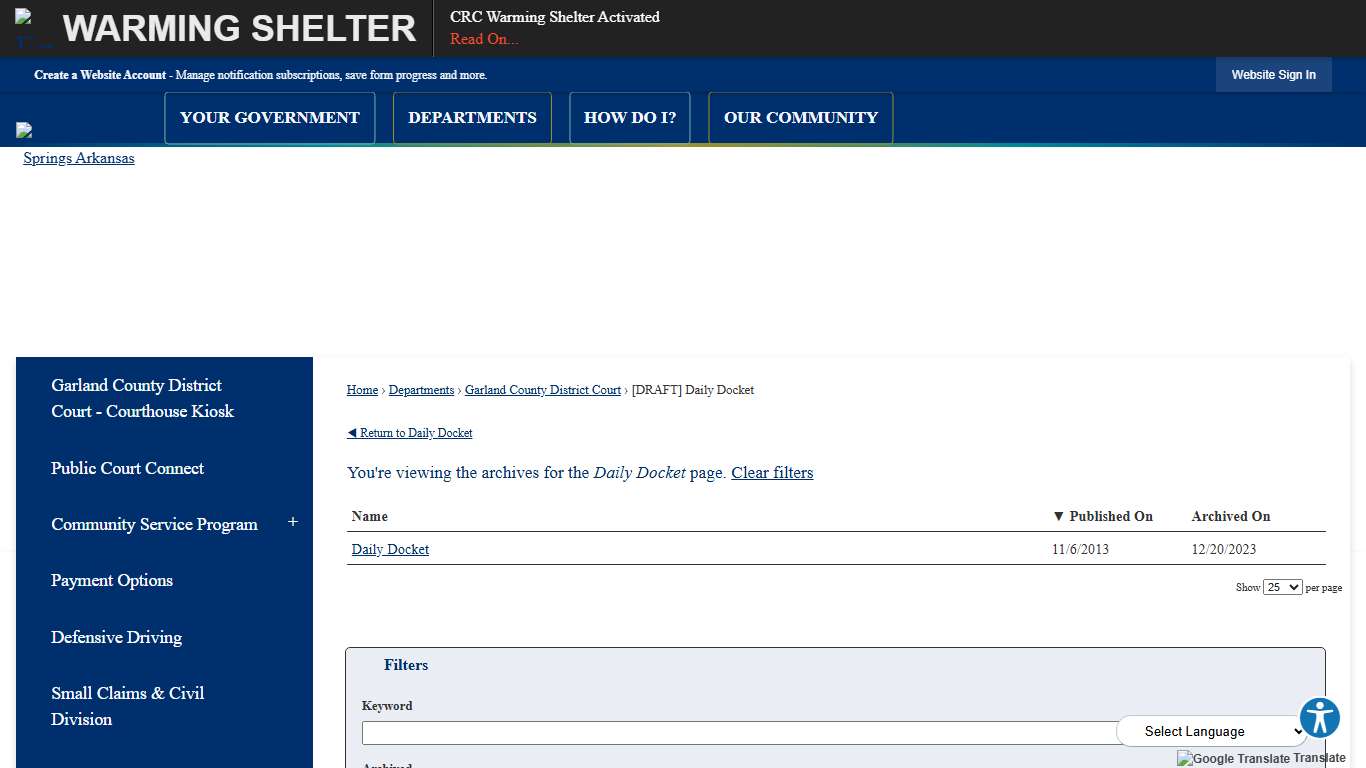
Task: Sort by Archived On column header
Action: (1230, 516)
